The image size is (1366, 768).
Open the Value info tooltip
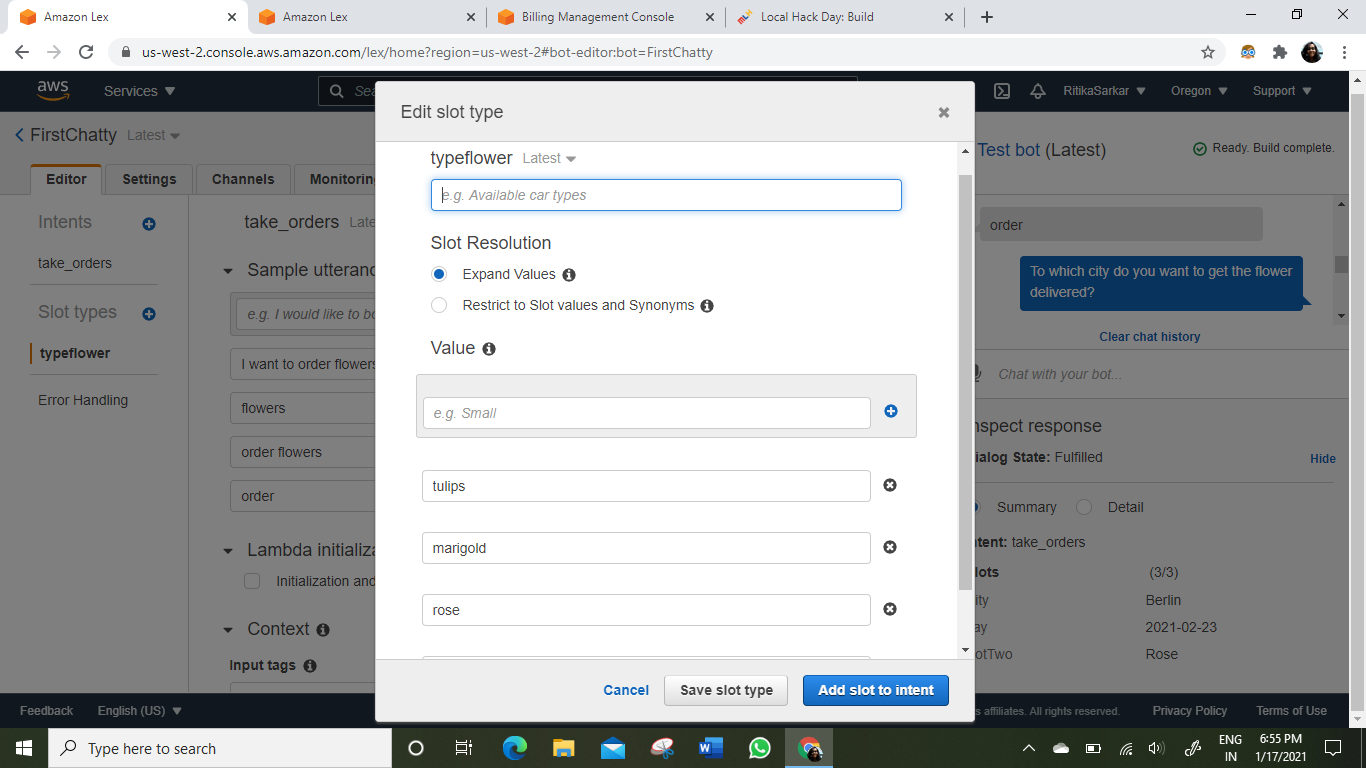pyautogui.click(x=489, y=349)
